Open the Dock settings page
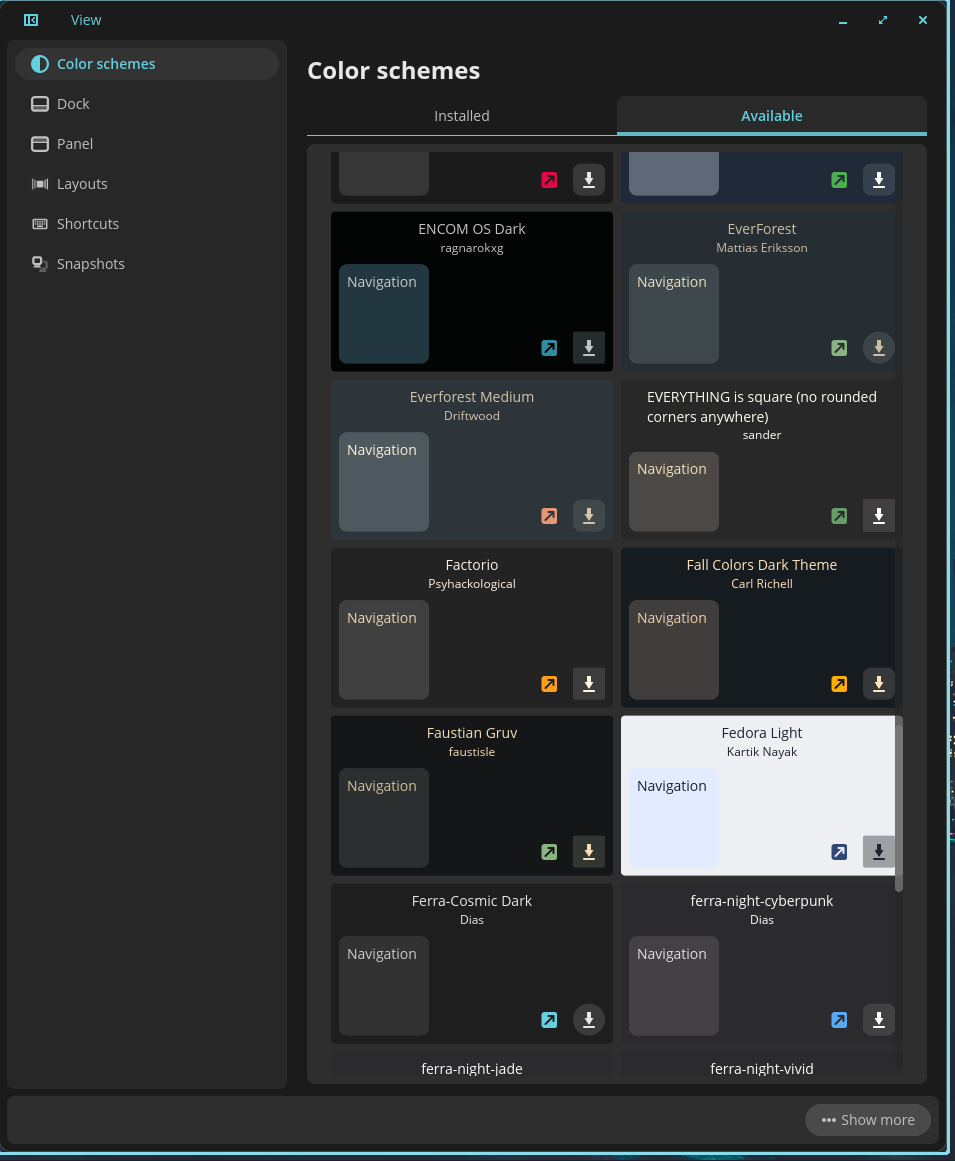 click(x=73, y=104)
